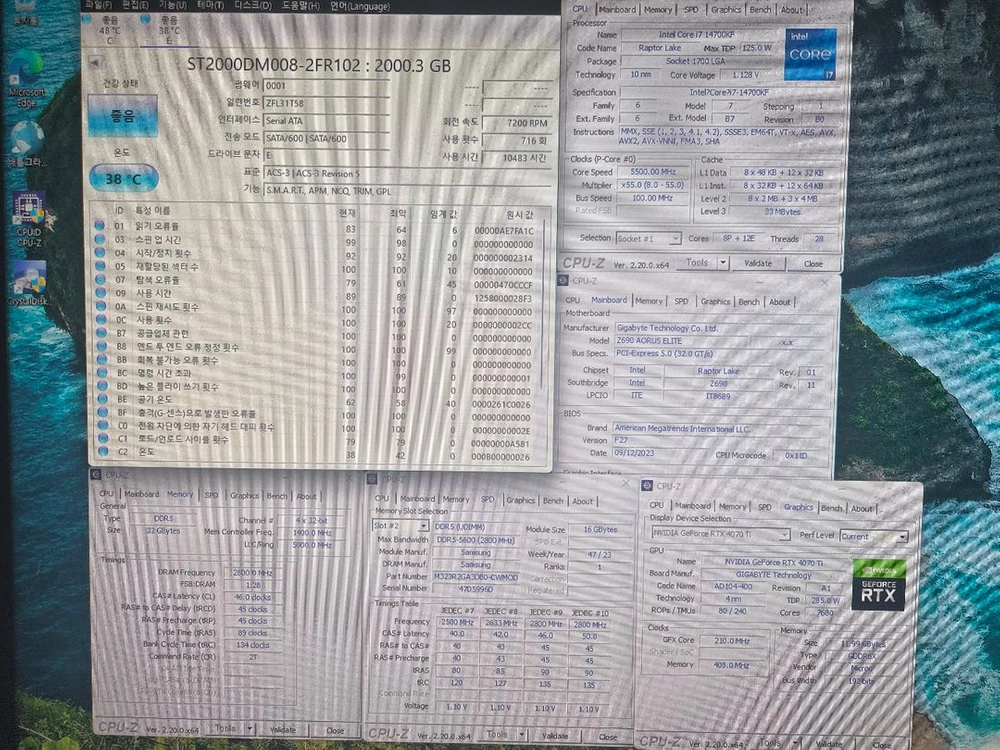Open CrystalDiskInfo desktop shortcut

coord(28,283)
